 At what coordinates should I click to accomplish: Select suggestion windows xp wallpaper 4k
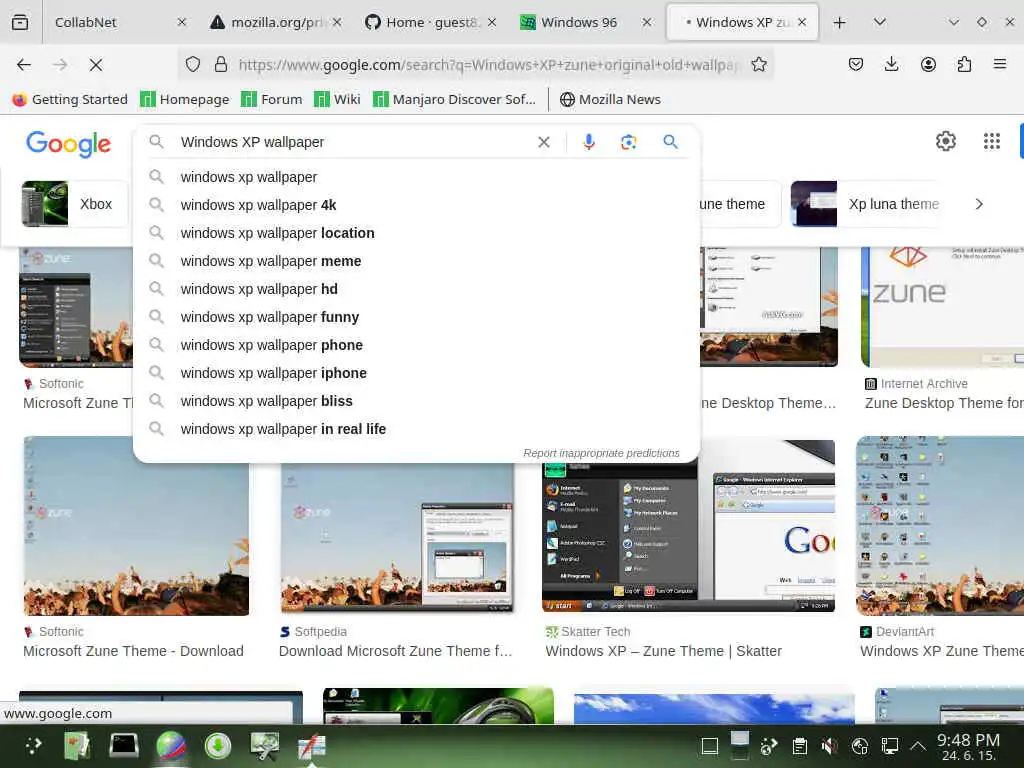tap(417, 205)
